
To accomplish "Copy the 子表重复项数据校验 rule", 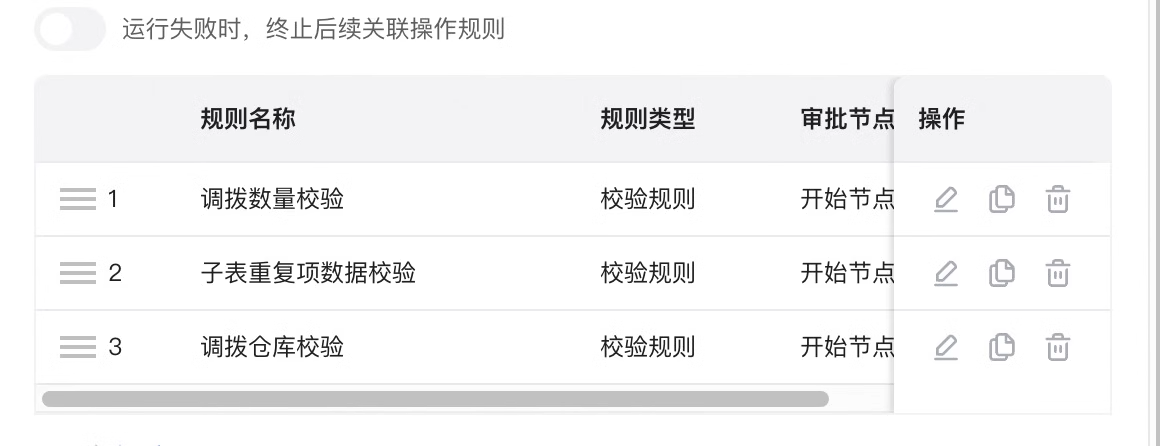I will pos(1002,273).
